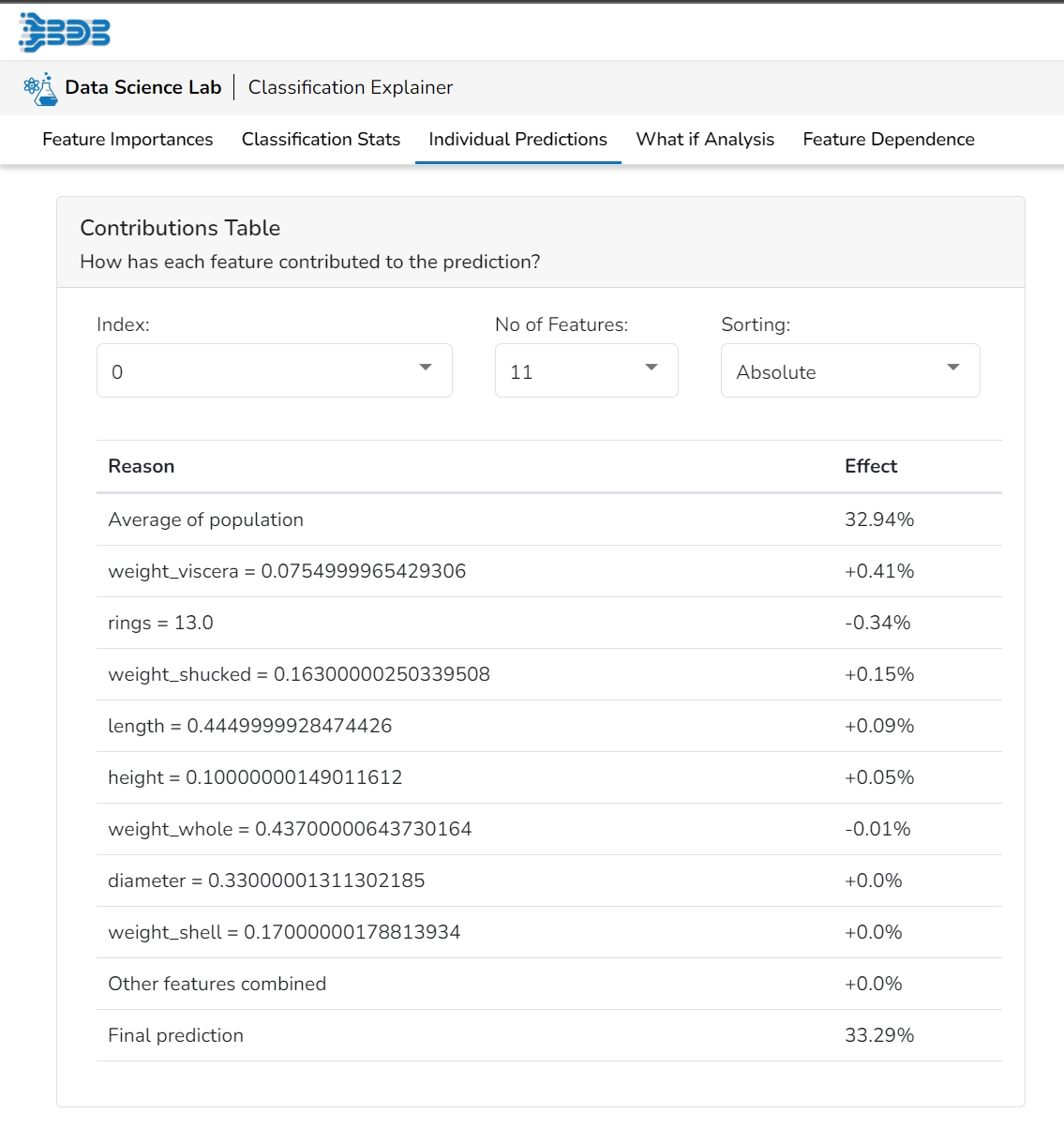This screenshot has width=1064, height=1129.
Task: Click the Data Science Lab title
Action: pyautogui.click(x=142, y=87)
